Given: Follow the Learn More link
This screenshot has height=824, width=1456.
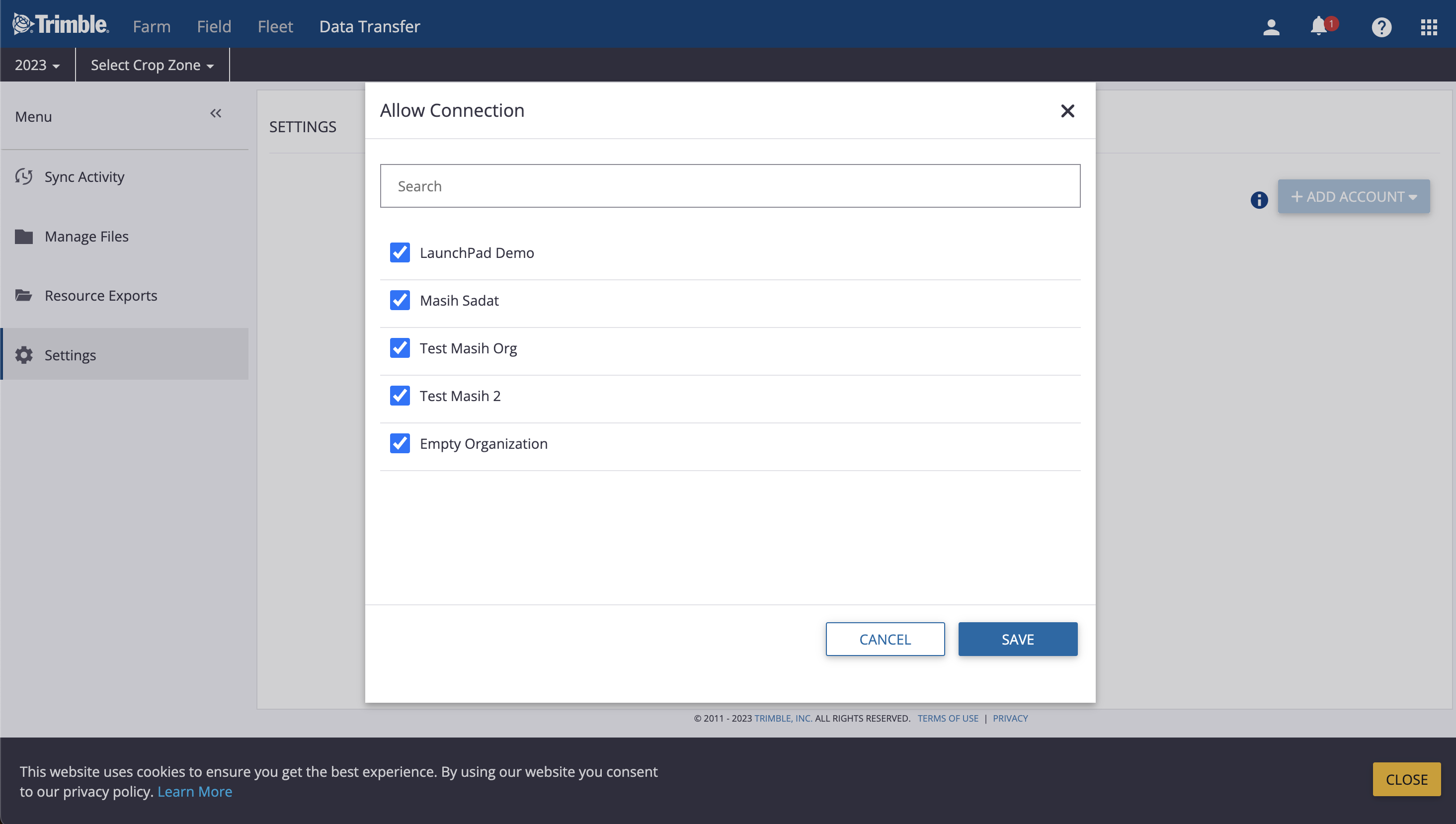Looking at the screenshot, I should pyautogui.click(x=195, y=791).
